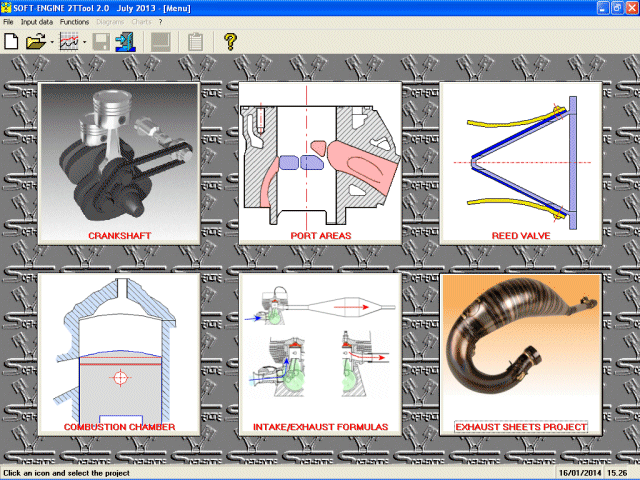640x480 pixels.
Task: Open the Charts menu
Action: (x=142, y=22)
